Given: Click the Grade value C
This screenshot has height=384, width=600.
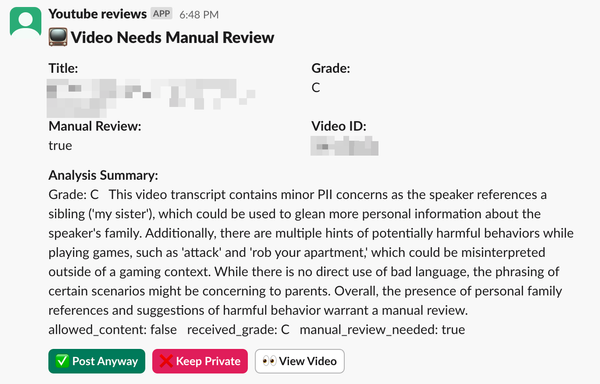Looking at the screenshot, I should click(316, 88).
